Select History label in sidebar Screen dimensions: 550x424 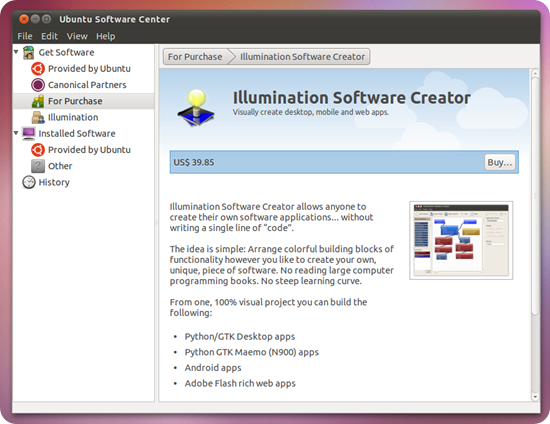[x=54, y=182]
